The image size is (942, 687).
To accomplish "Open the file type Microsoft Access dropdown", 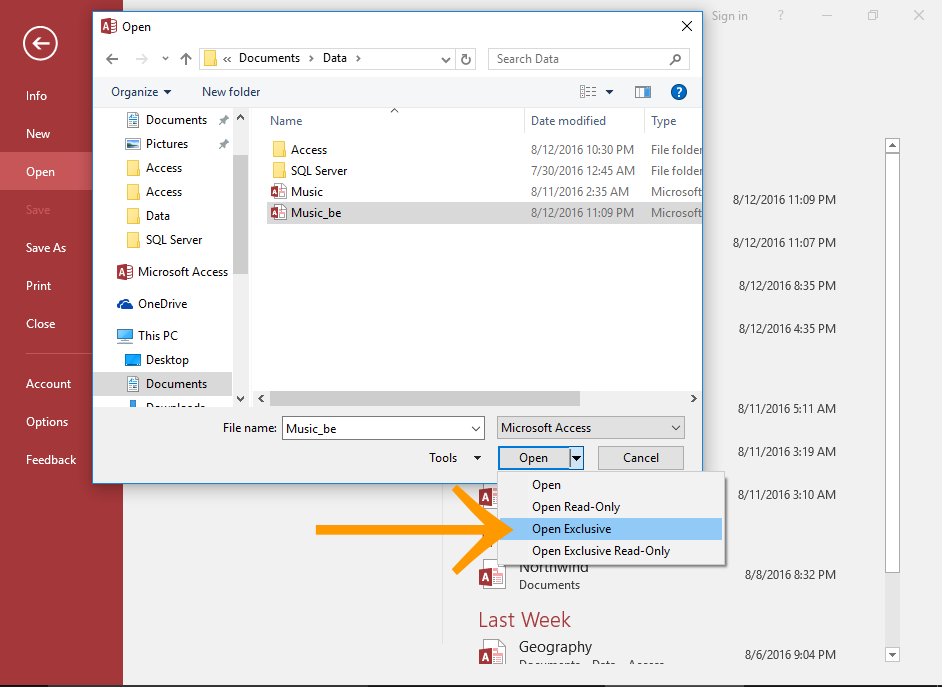I will pyautogui.click(x=591, y=428).
